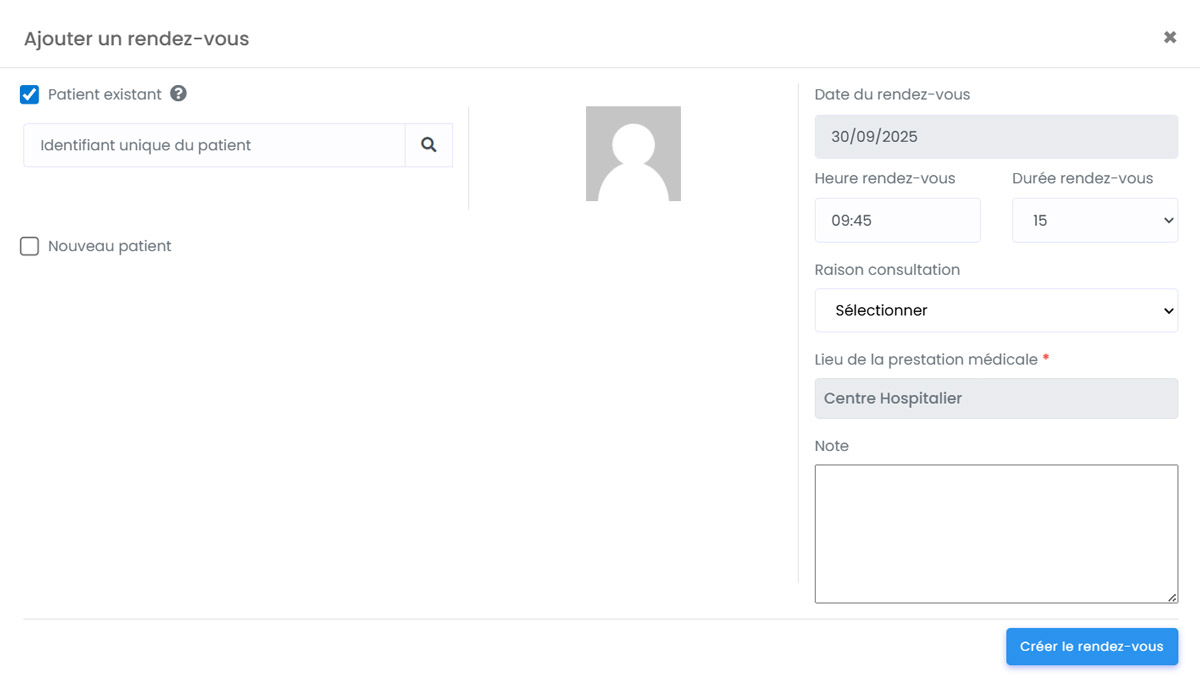Open the Durée rendez-vous dropdown

pyautogui.click(x=1094, y=220)
